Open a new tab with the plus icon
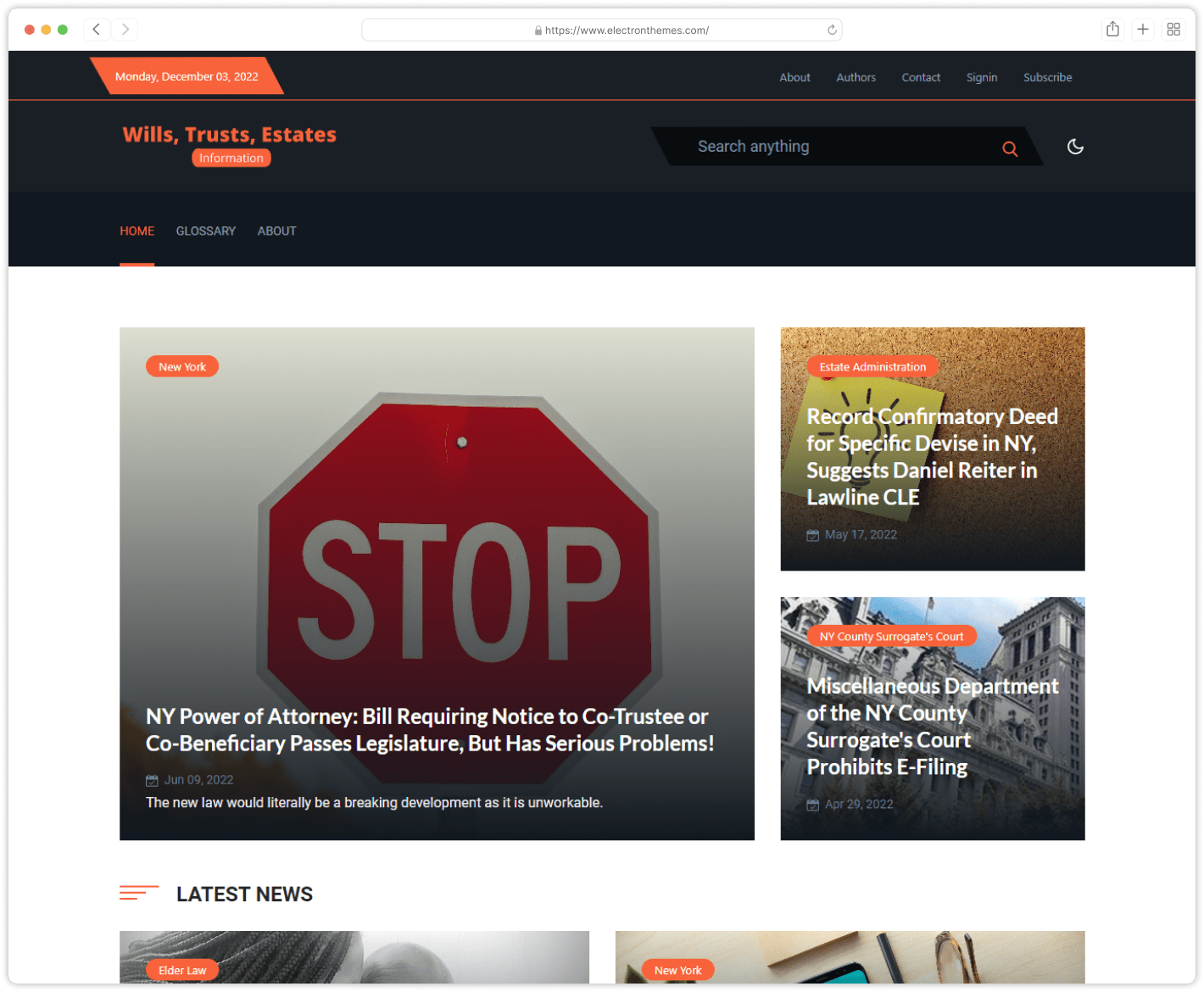Image resolution: width=1204 pixels, height=992 pixels. tap(1143, 30)
